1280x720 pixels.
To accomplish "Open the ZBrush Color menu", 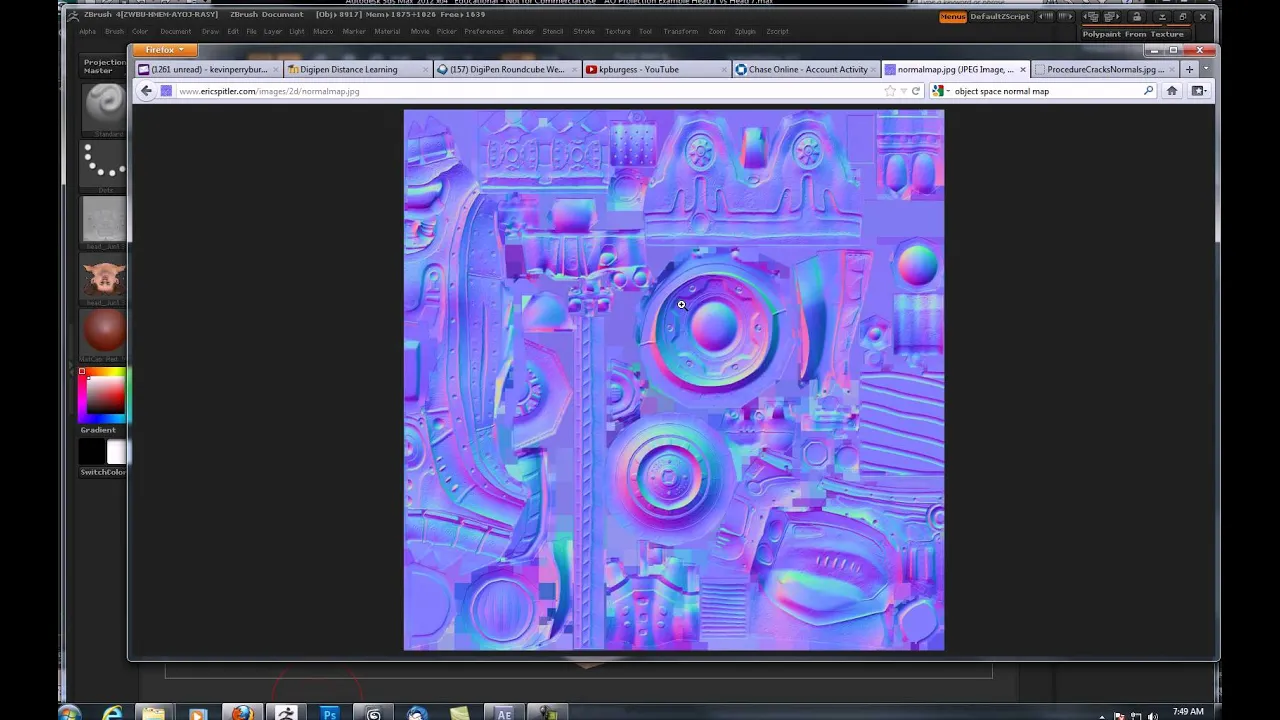I will coord(140,31).
